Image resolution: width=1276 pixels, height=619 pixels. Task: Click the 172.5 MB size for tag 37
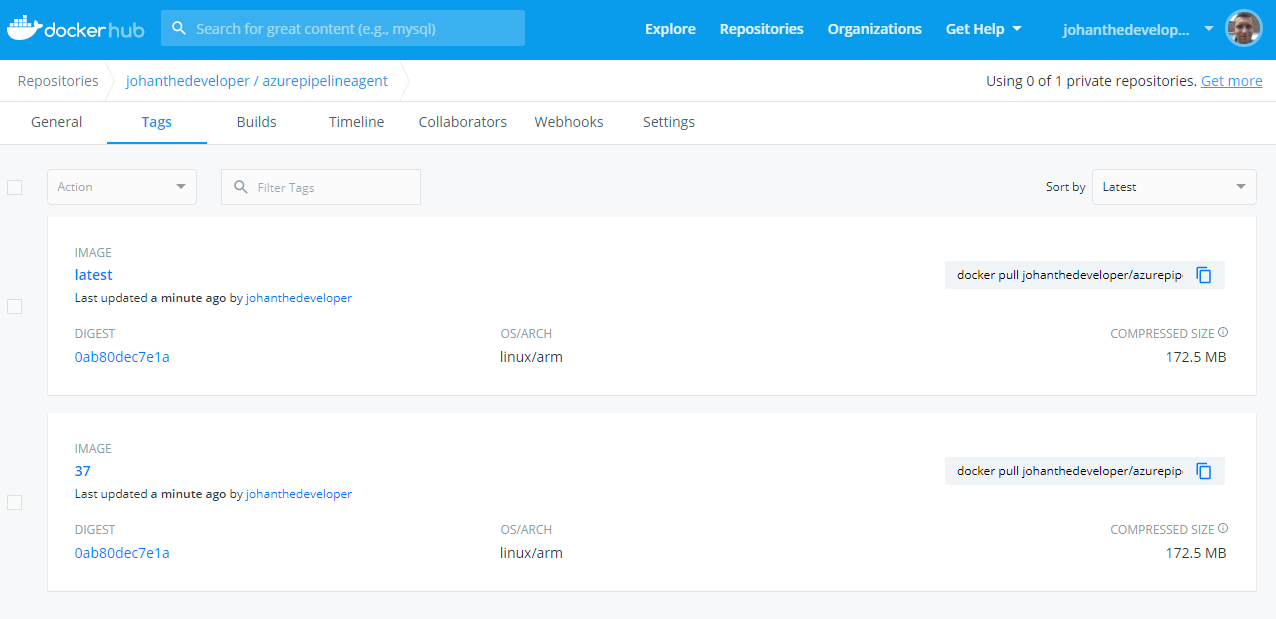1196,553
